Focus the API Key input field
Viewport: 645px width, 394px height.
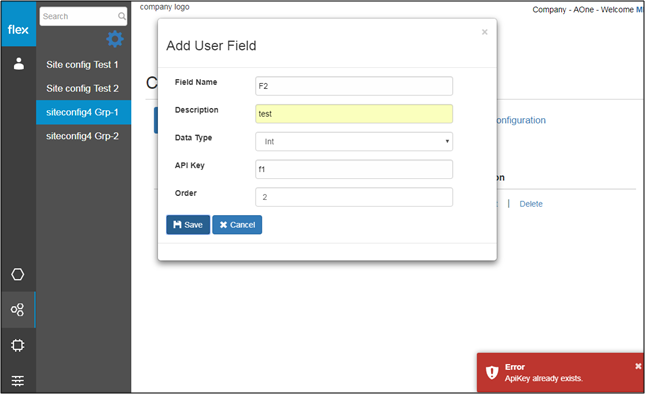tap(354, 169)
